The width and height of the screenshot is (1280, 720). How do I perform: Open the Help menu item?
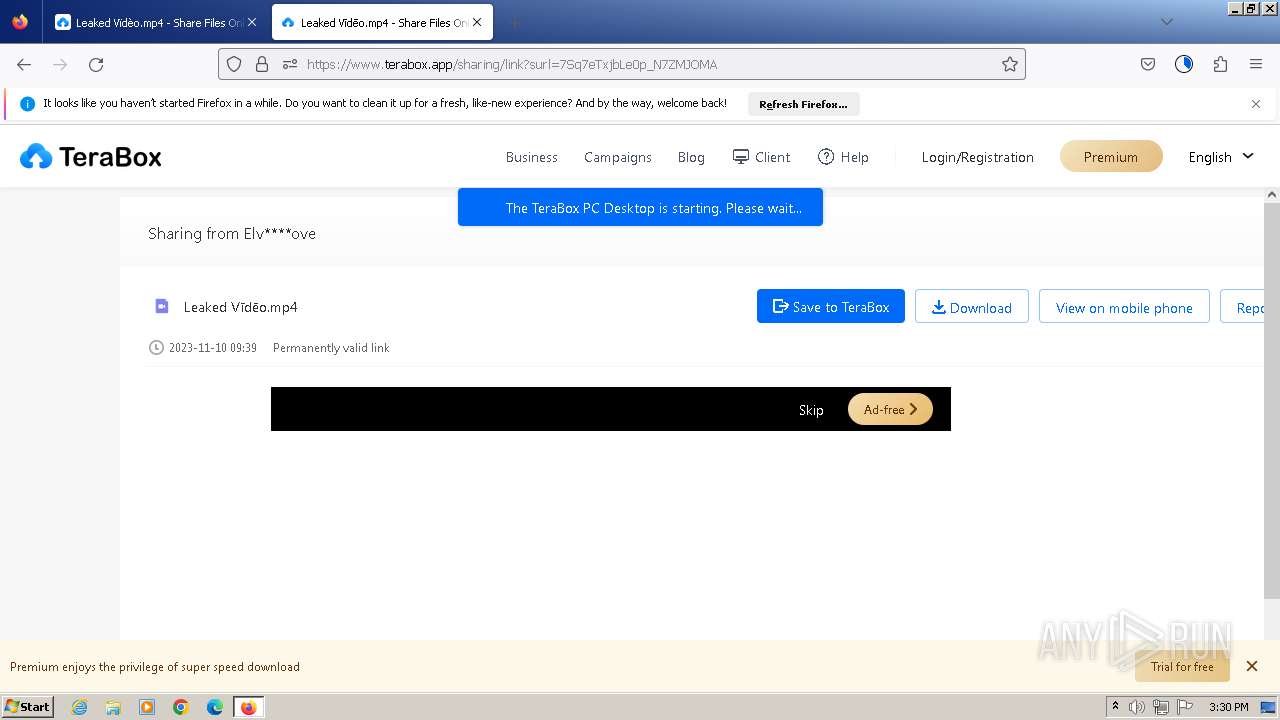(x=843, y=157)
